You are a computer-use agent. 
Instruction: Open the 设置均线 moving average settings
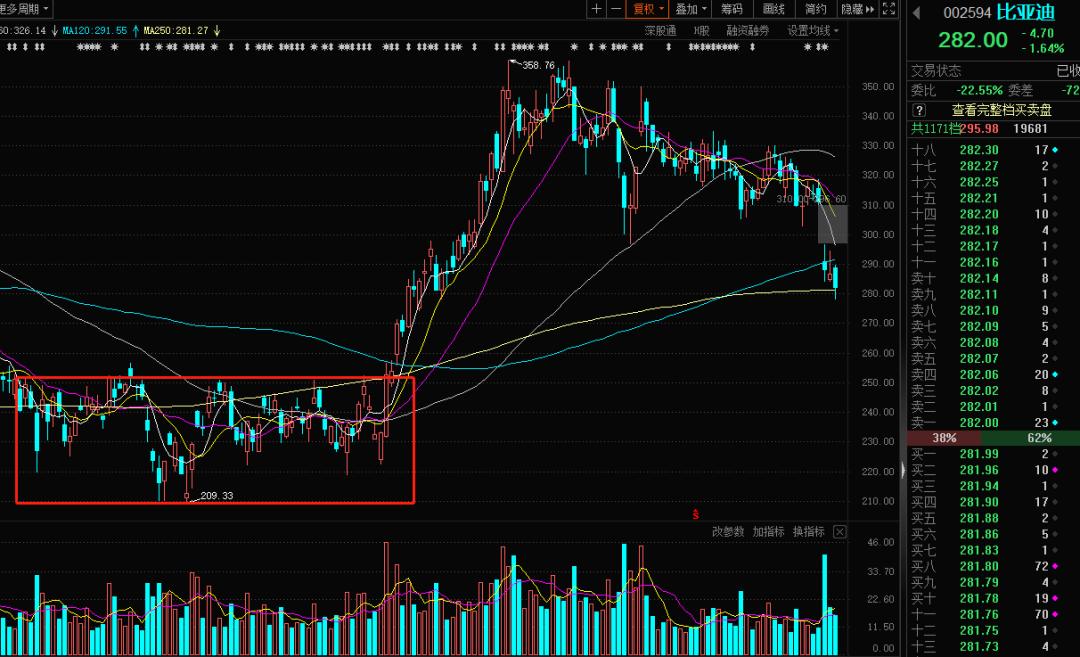point(813,30)
